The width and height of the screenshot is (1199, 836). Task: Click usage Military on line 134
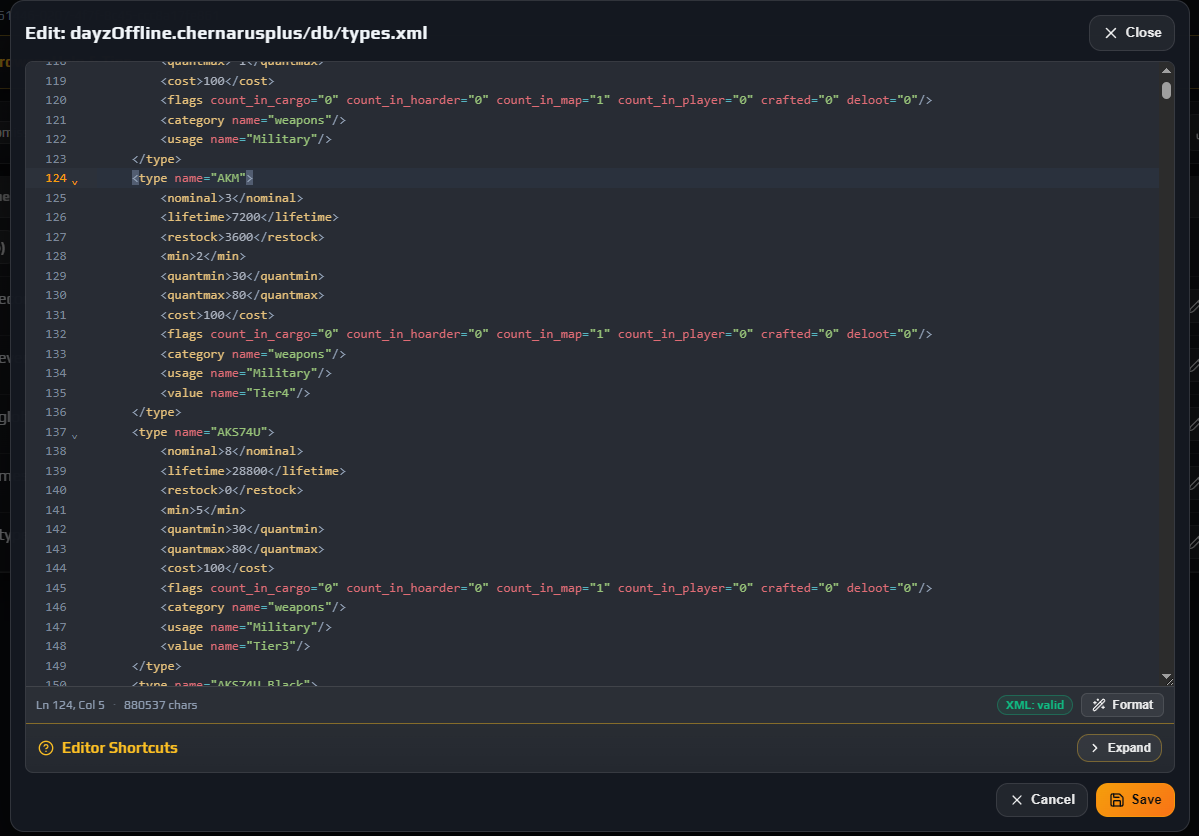246,372
